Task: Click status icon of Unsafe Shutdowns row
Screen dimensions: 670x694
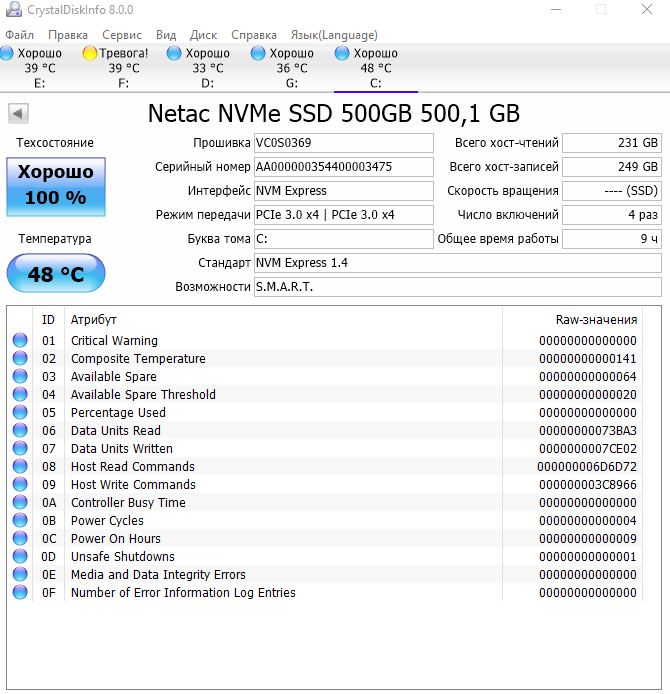Action: click(20, 556)
